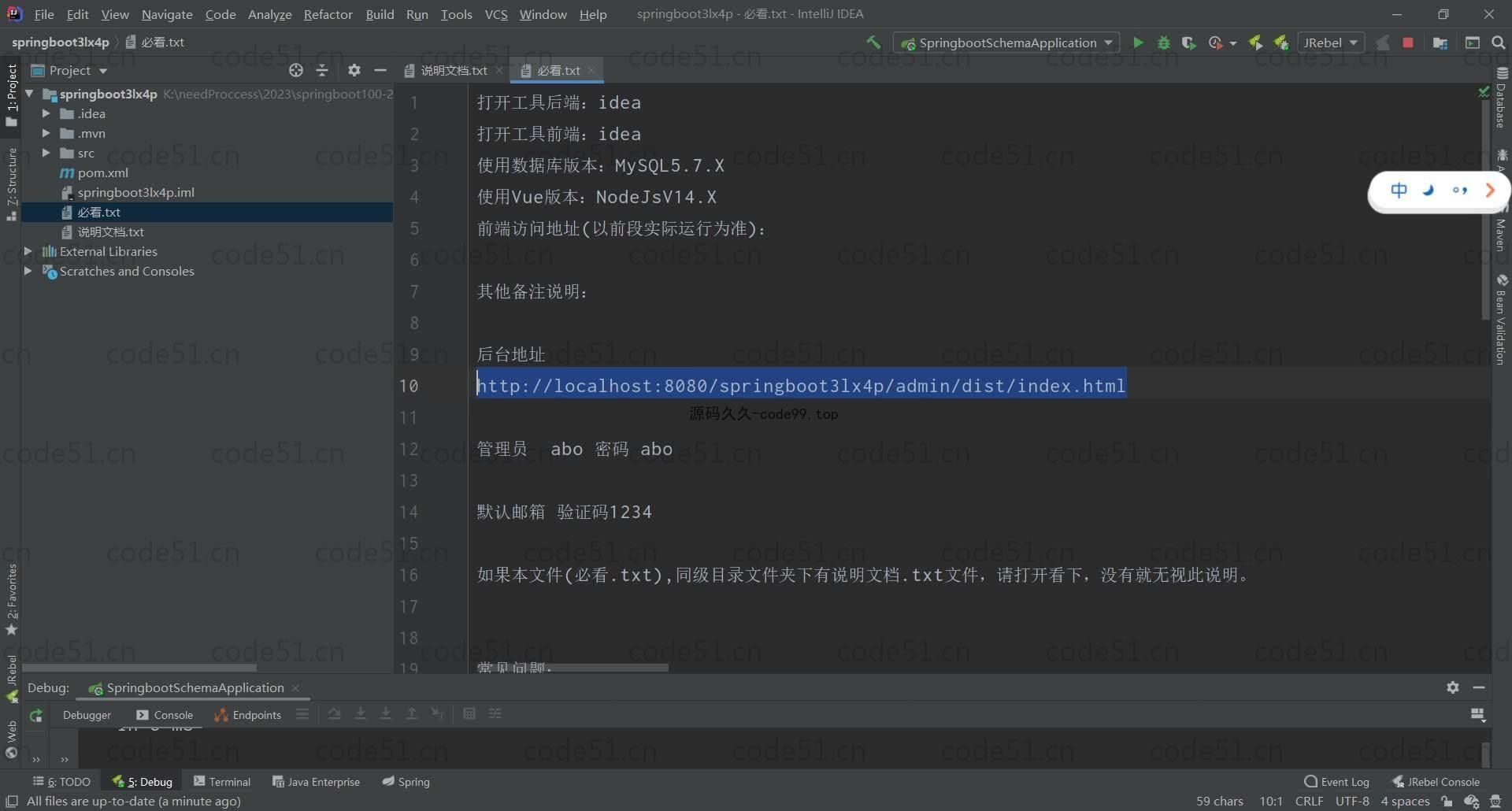1512x811 pixels.
Task: Collapse all in Project panel
Action: (322, 70)
